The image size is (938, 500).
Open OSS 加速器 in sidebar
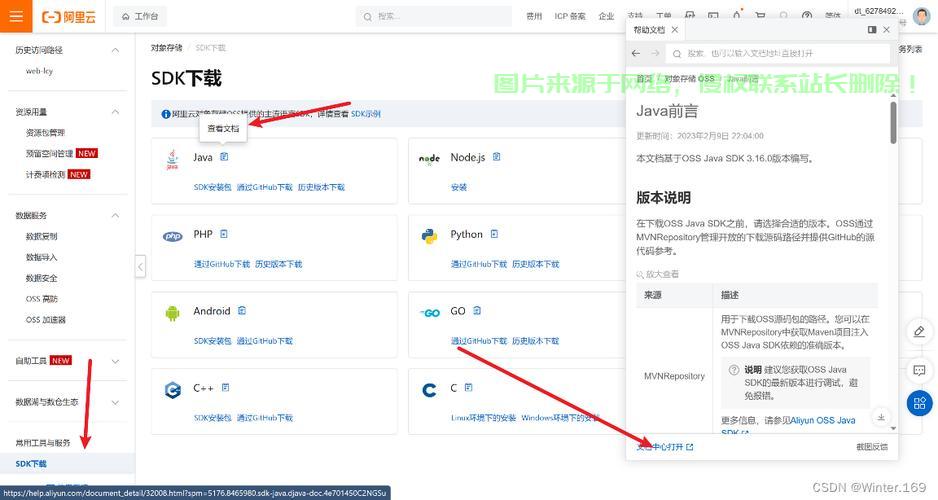pyautogui.click(x=46, y=319)
